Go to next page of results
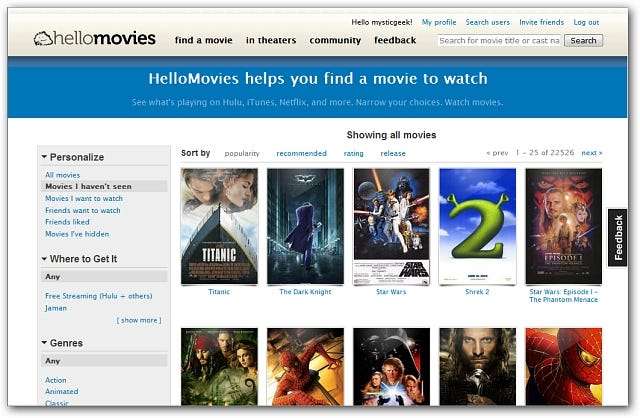Screen dimensions: 640x418 [592, 153]
